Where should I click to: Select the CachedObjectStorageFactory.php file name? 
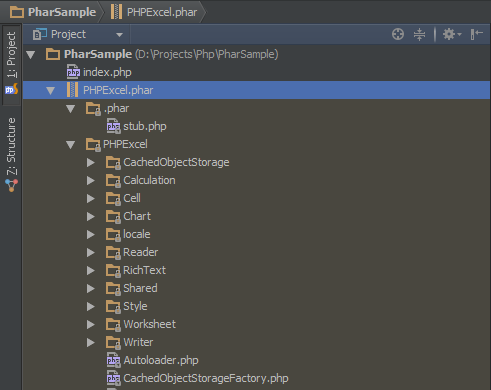coord(206,378)
